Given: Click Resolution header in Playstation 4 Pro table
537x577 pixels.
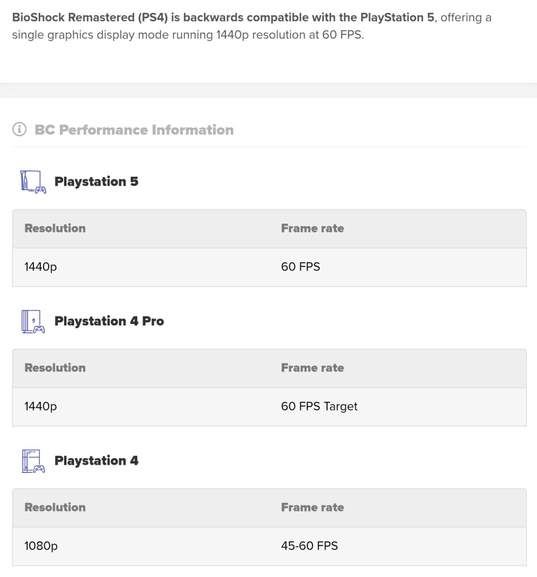Looking at the screenshot, I should 55,368.
